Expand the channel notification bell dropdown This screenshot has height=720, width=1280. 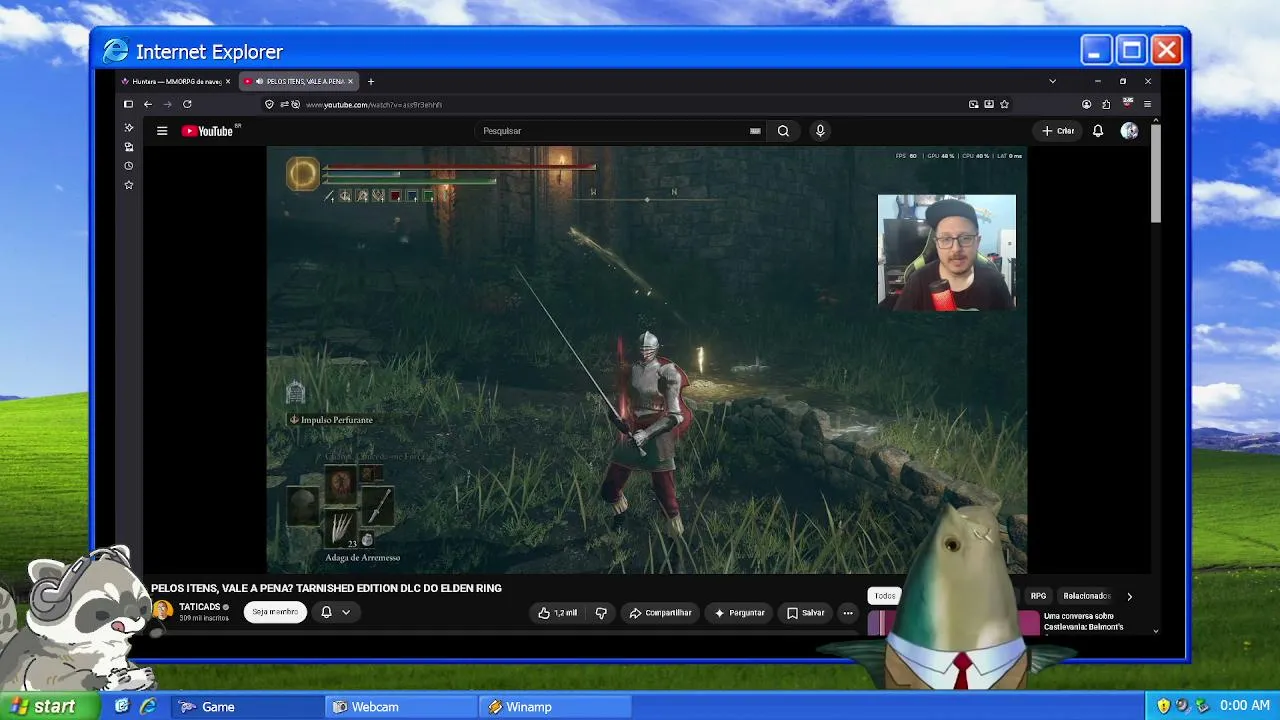pos(335,612)
